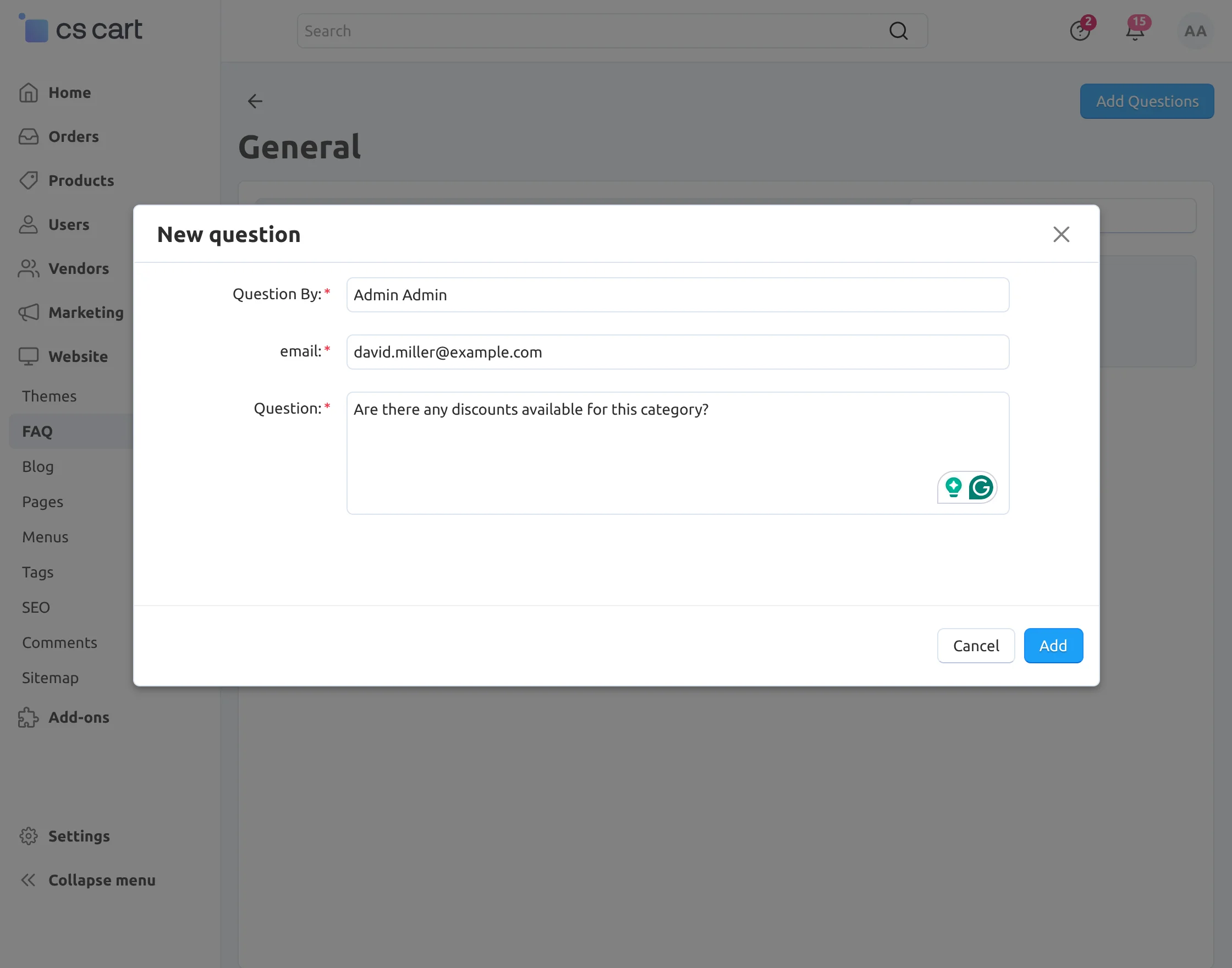Open the notifications bell icon

point(1135,31)
